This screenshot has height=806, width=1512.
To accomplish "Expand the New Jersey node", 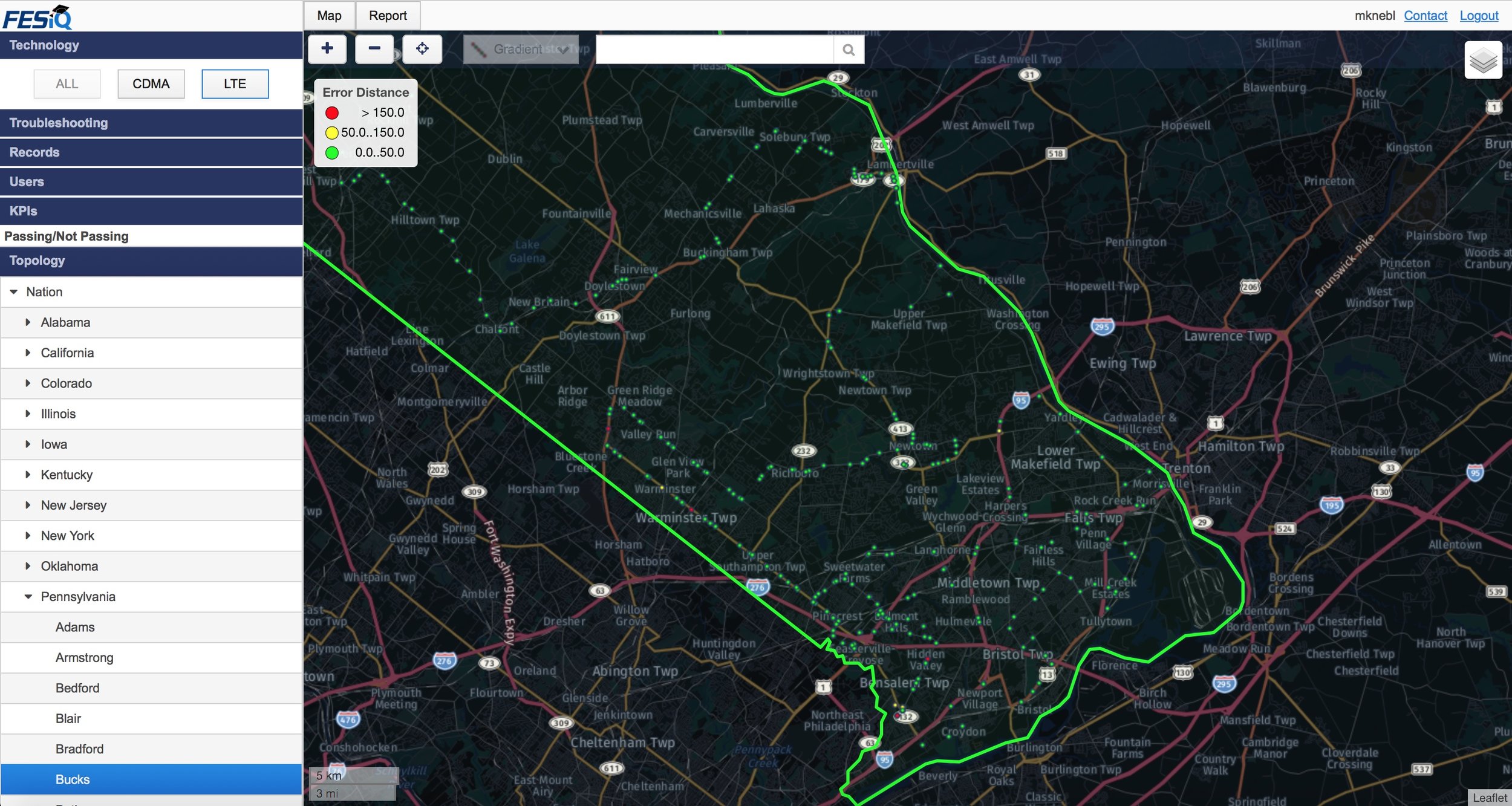I will tap(28, 505).
